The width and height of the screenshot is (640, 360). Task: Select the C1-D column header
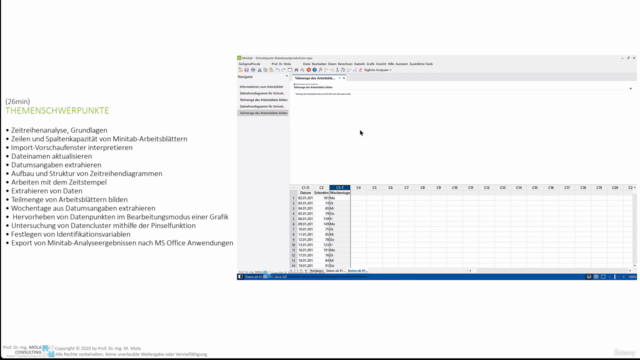point(305,188)
